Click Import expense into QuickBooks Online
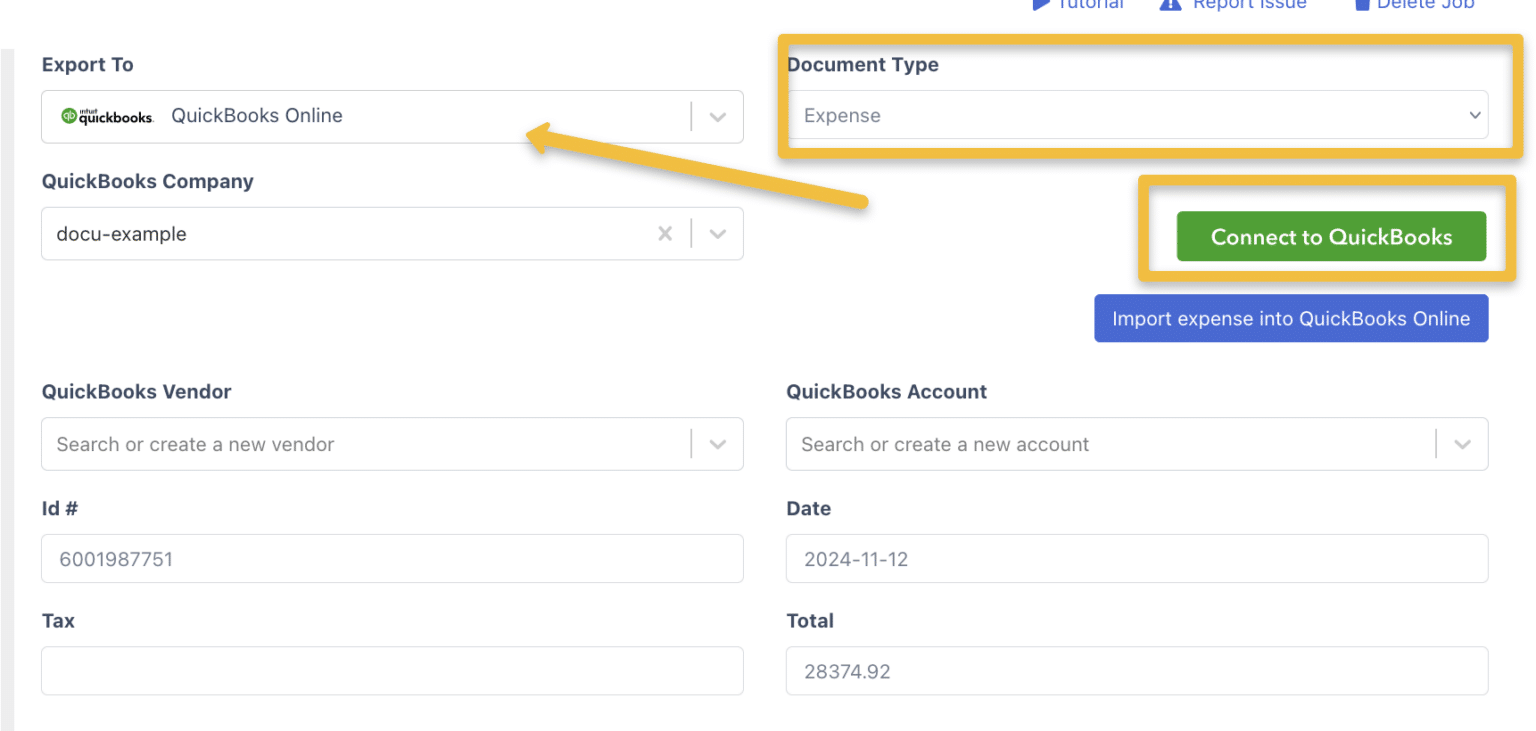The image size is (1536, 731). (1290, 318)
